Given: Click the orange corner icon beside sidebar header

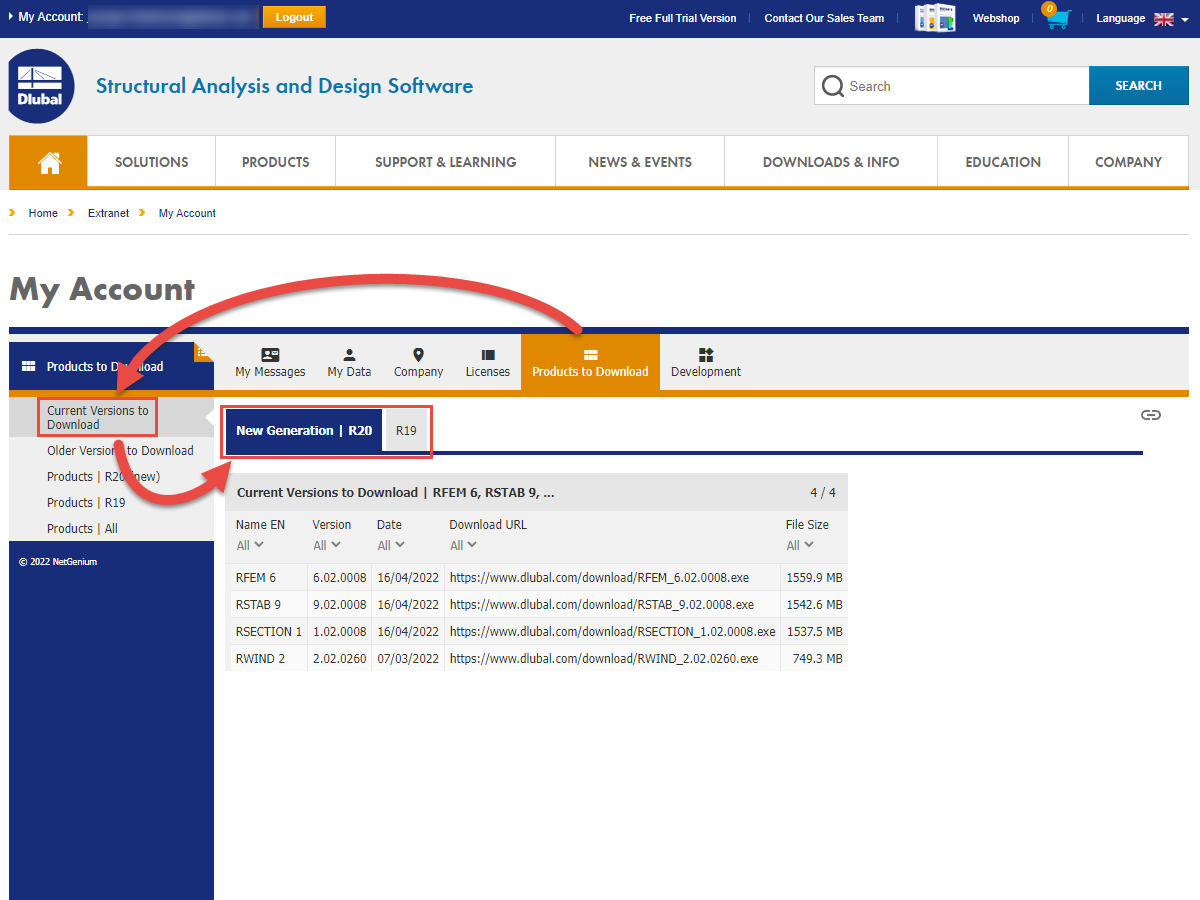Looking at the screenshot, I should [204, 351].
